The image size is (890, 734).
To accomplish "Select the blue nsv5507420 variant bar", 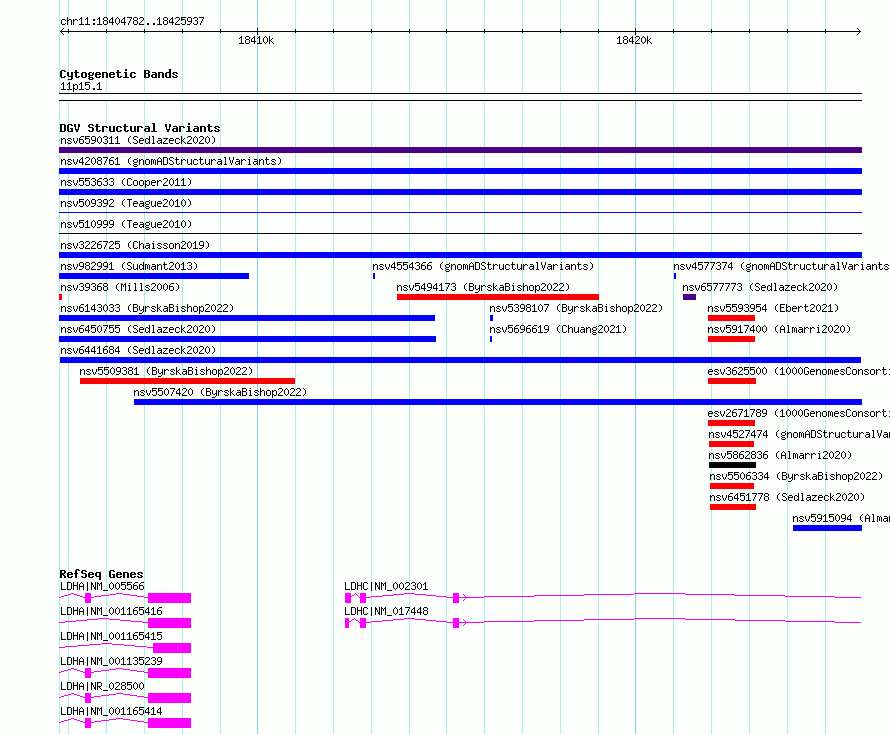I will [x=498, y=402].
